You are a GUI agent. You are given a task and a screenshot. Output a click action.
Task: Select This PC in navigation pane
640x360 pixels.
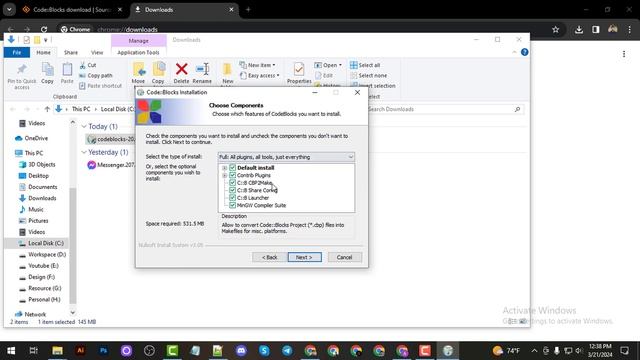pyautogui.click(x=29, y=153)
